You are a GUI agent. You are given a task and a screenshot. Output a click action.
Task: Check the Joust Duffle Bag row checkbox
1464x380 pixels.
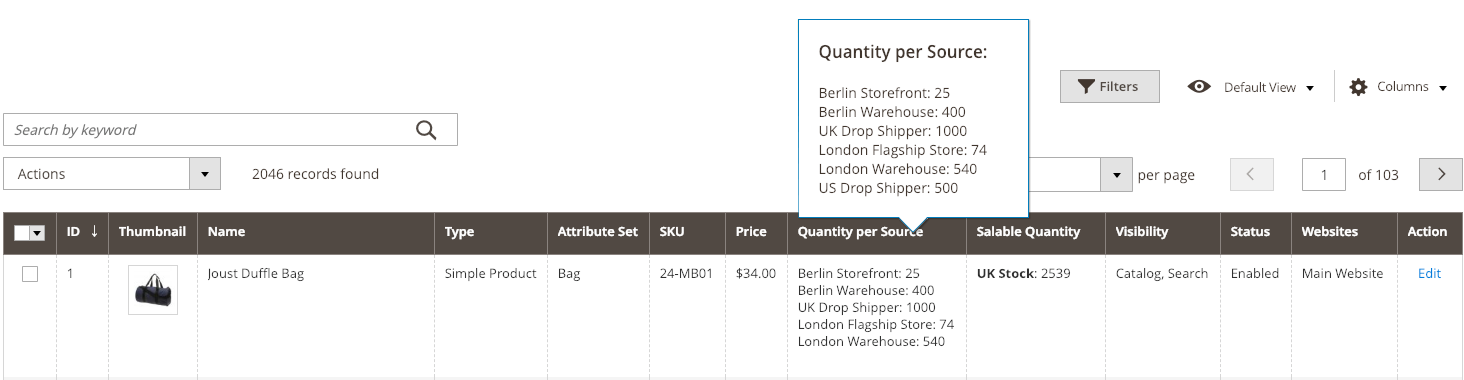(x=30, y=274)
